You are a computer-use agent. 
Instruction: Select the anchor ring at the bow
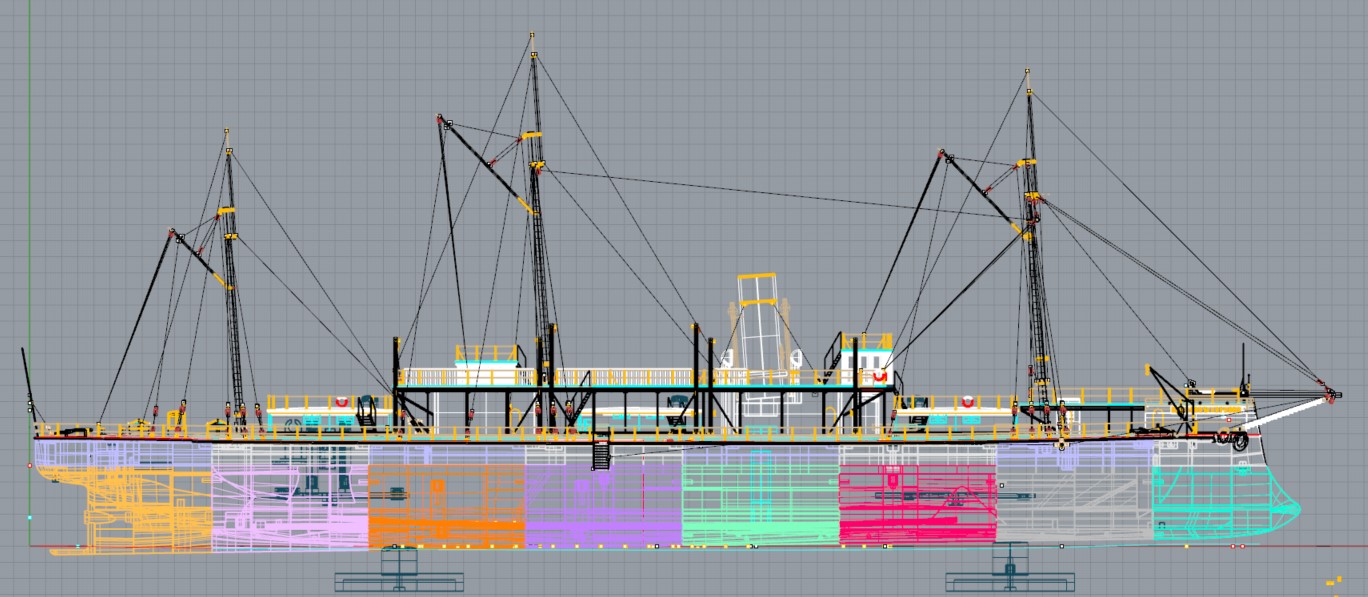[x=1240, y=439]
